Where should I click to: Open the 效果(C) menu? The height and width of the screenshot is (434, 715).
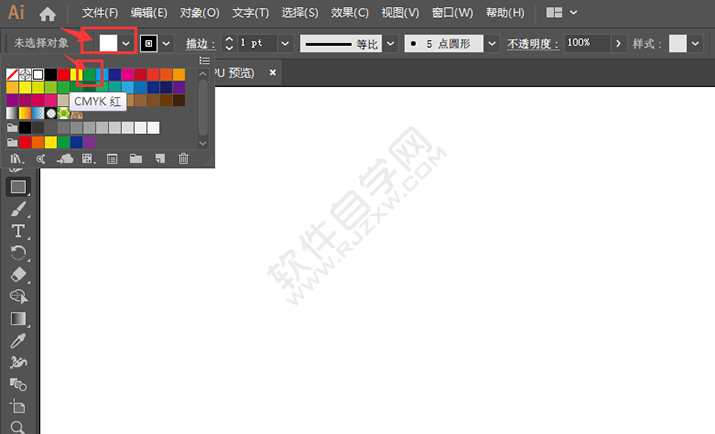350,13
